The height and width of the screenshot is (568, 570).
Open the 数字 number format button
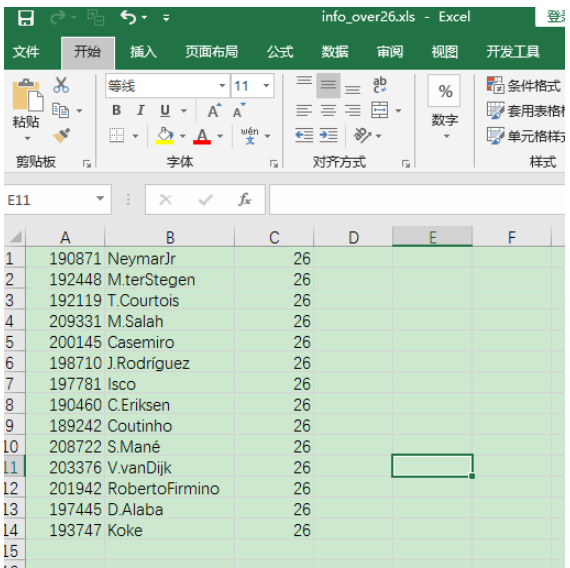click(445, 107)
